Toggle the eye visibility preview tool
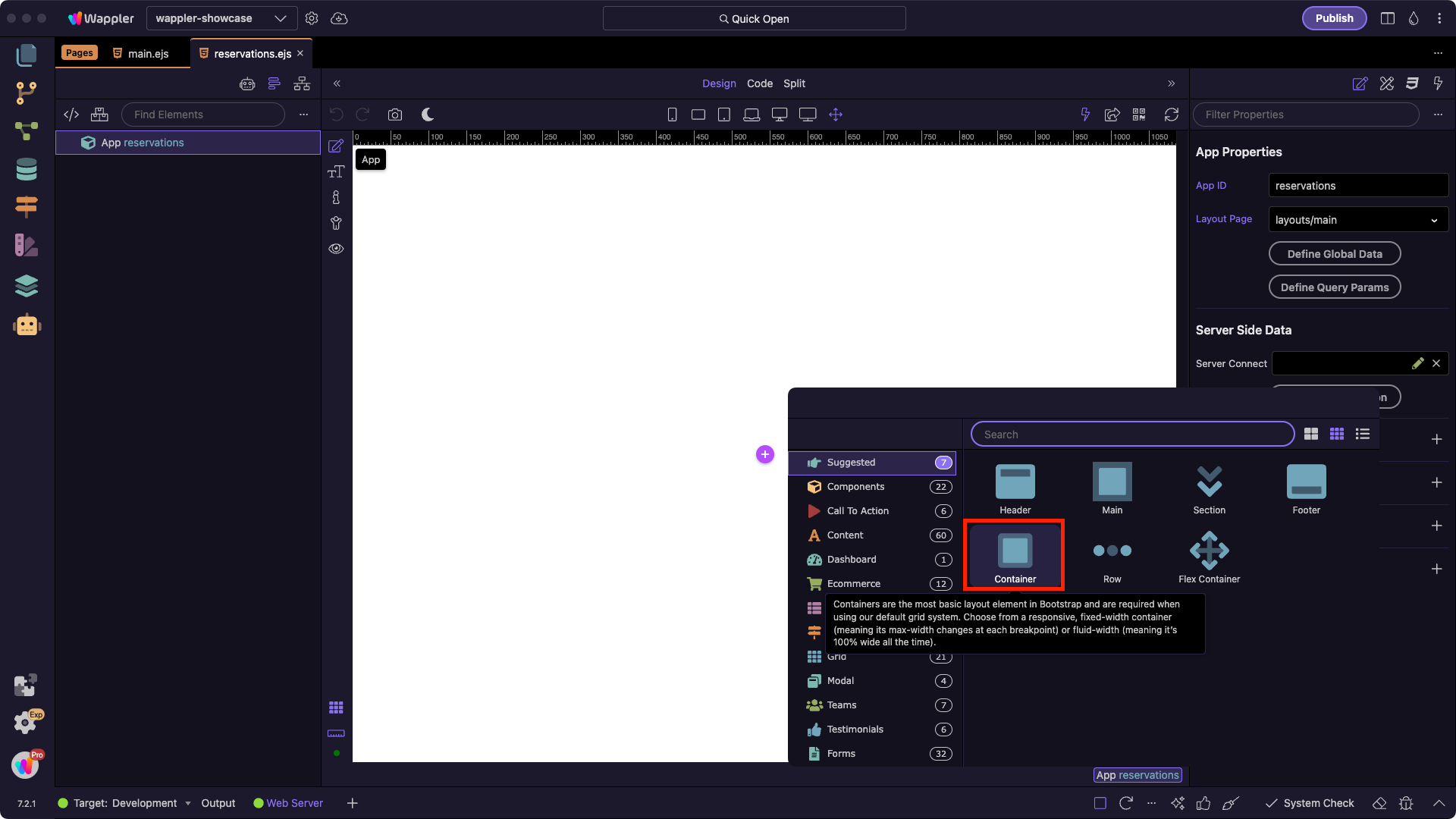This screenshot has width=1456, height=819. coord(336,249)
